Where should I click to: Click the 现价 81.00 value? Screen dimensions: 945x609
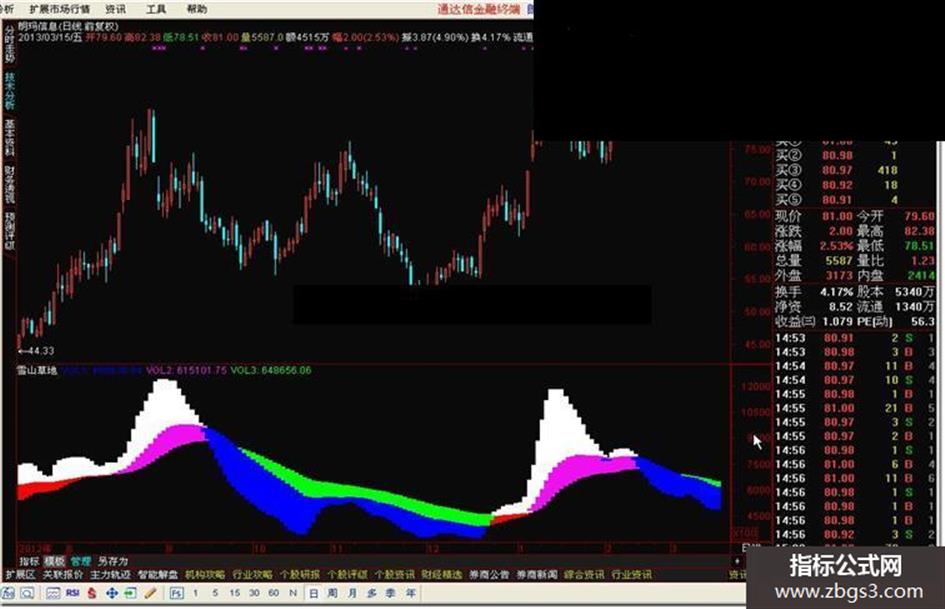pos(837,216)
